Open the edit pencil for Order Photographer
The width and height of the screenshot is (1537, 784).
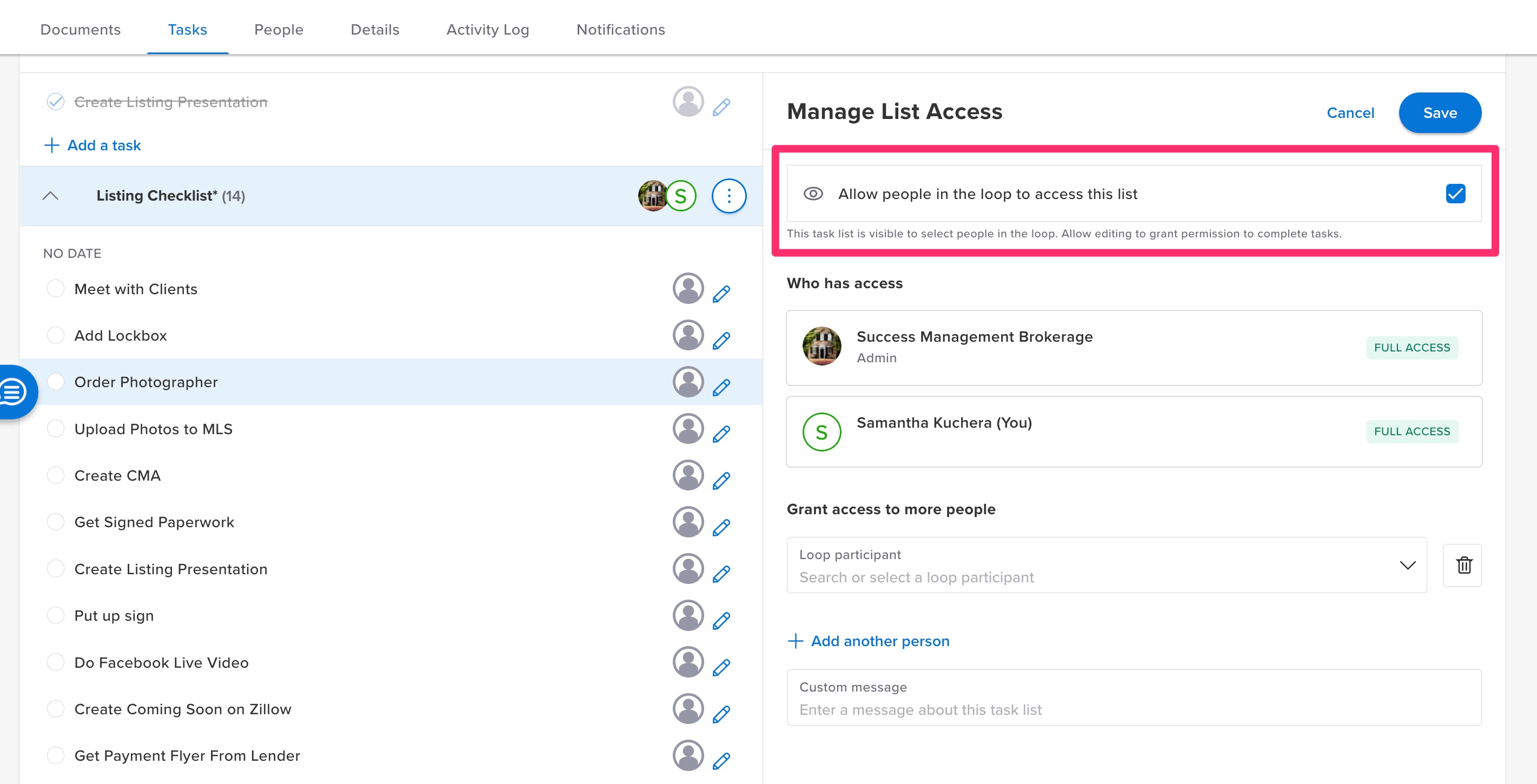[721, 387]
